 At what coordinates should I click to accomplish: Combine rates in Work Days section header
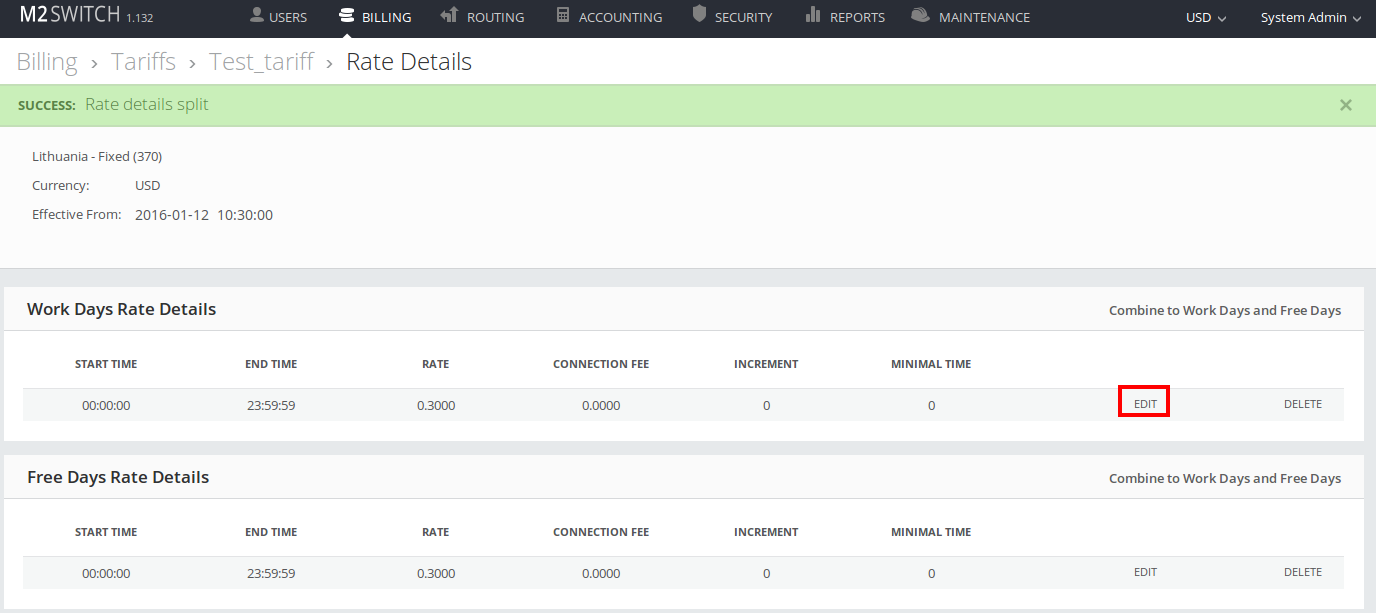(1224, 310)
